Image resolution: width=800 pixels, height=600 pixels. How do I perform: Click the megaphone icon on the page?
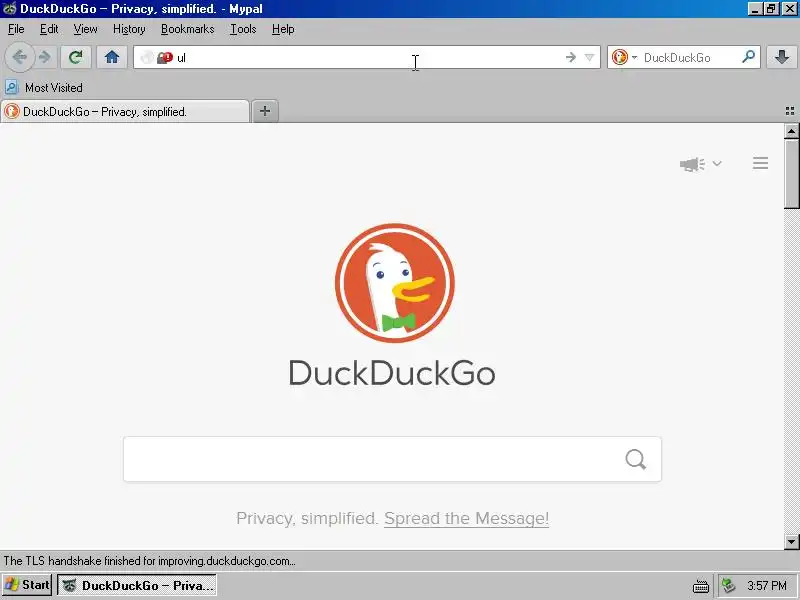pos(692,164)
